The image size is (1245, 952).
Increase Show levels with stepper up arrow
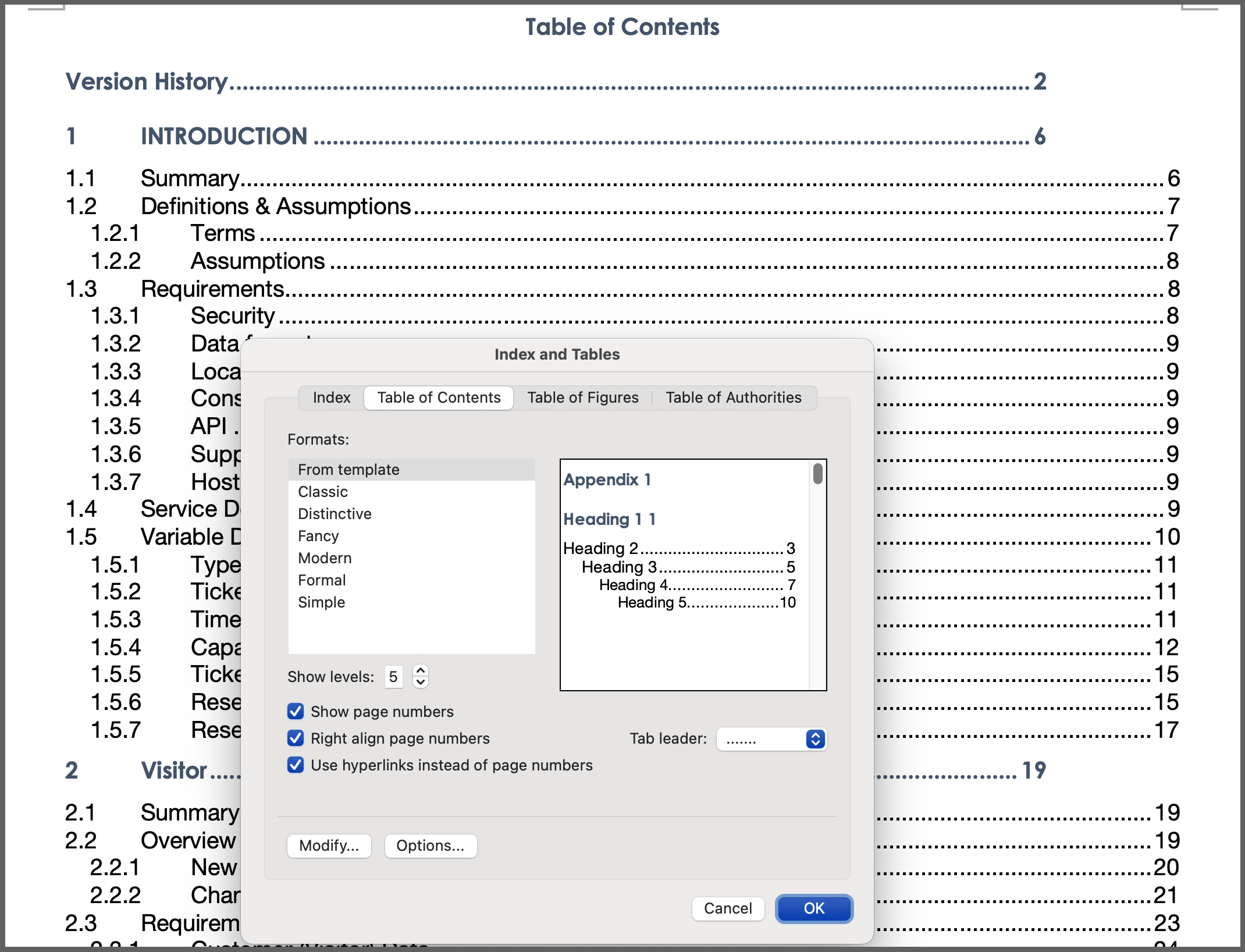point(420,670)
